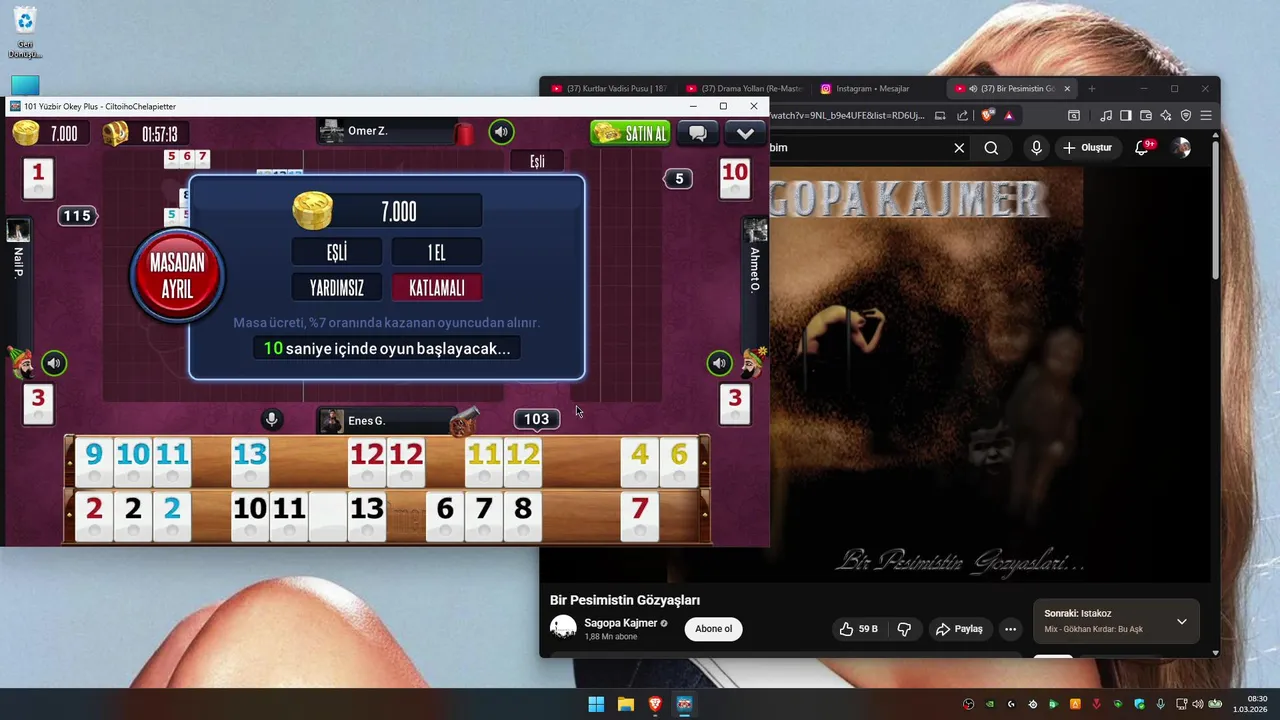Toggle the browser sidebar panel icon
Image resolution: width=1280 pixels, height=720 pixels.
pos(1126,116)
